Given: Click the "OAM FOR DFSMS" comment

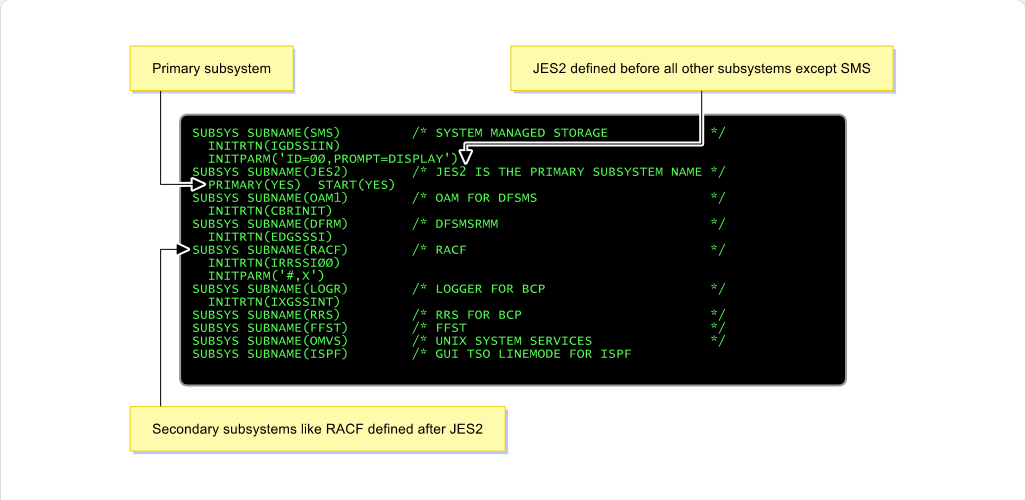Looking at the screenshot, I should click(x=486, y=197).
